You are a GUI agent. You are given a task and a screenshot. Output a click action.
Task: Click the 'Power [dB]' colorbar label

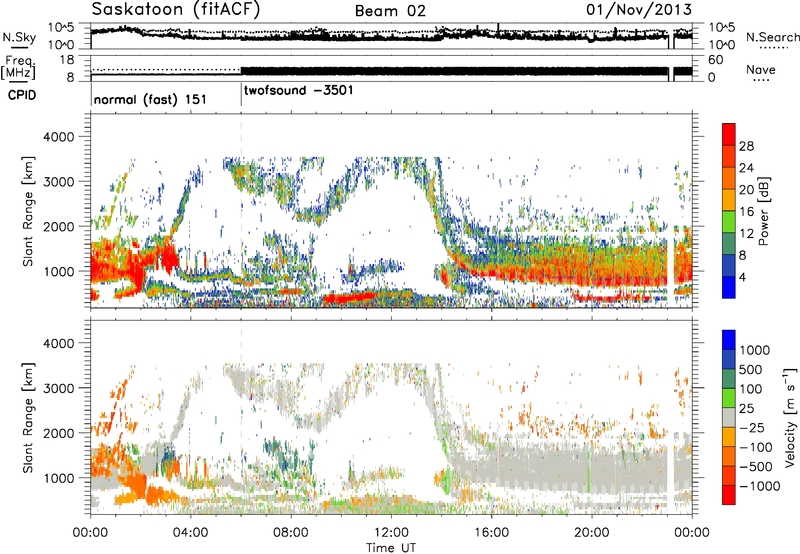click(x=764, y=211)
